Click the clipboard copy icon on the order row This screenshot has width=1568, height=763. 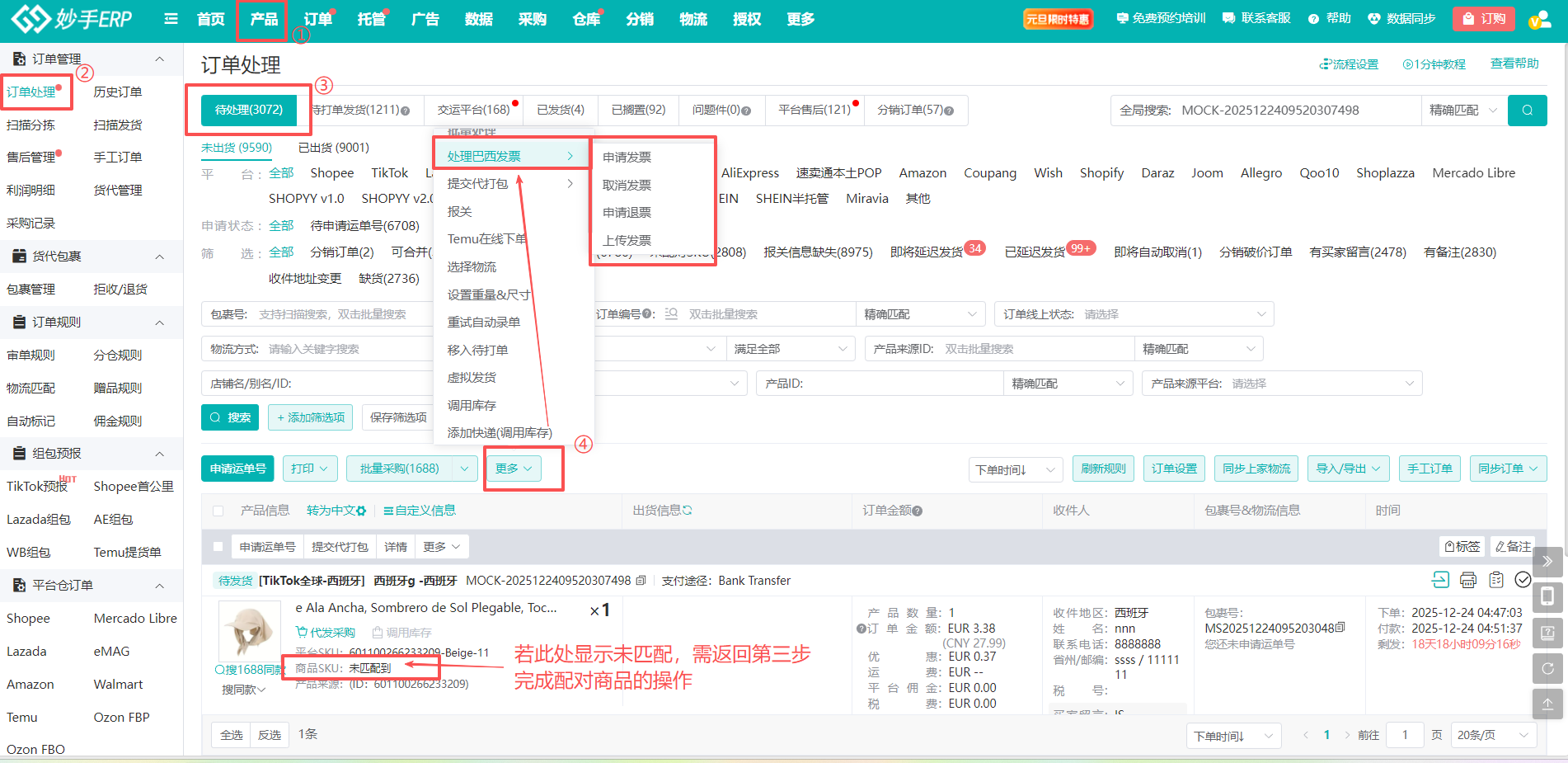(x=1496, y=580)
